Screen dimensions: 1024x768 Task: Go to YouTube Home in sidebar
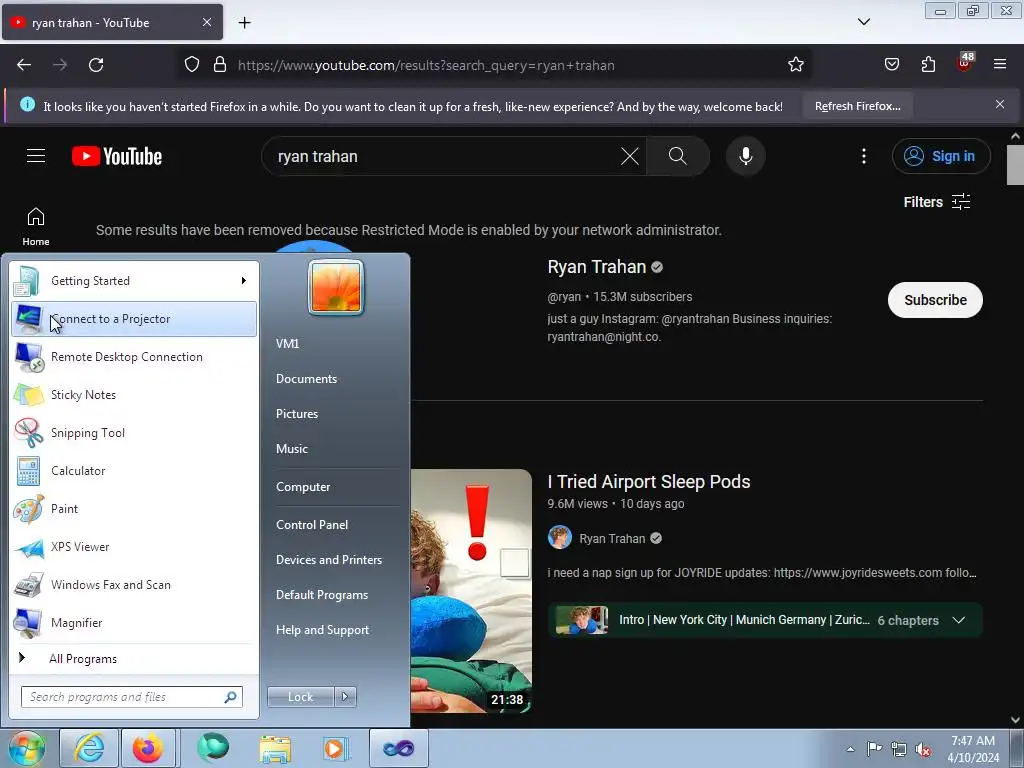pos(36,227)
